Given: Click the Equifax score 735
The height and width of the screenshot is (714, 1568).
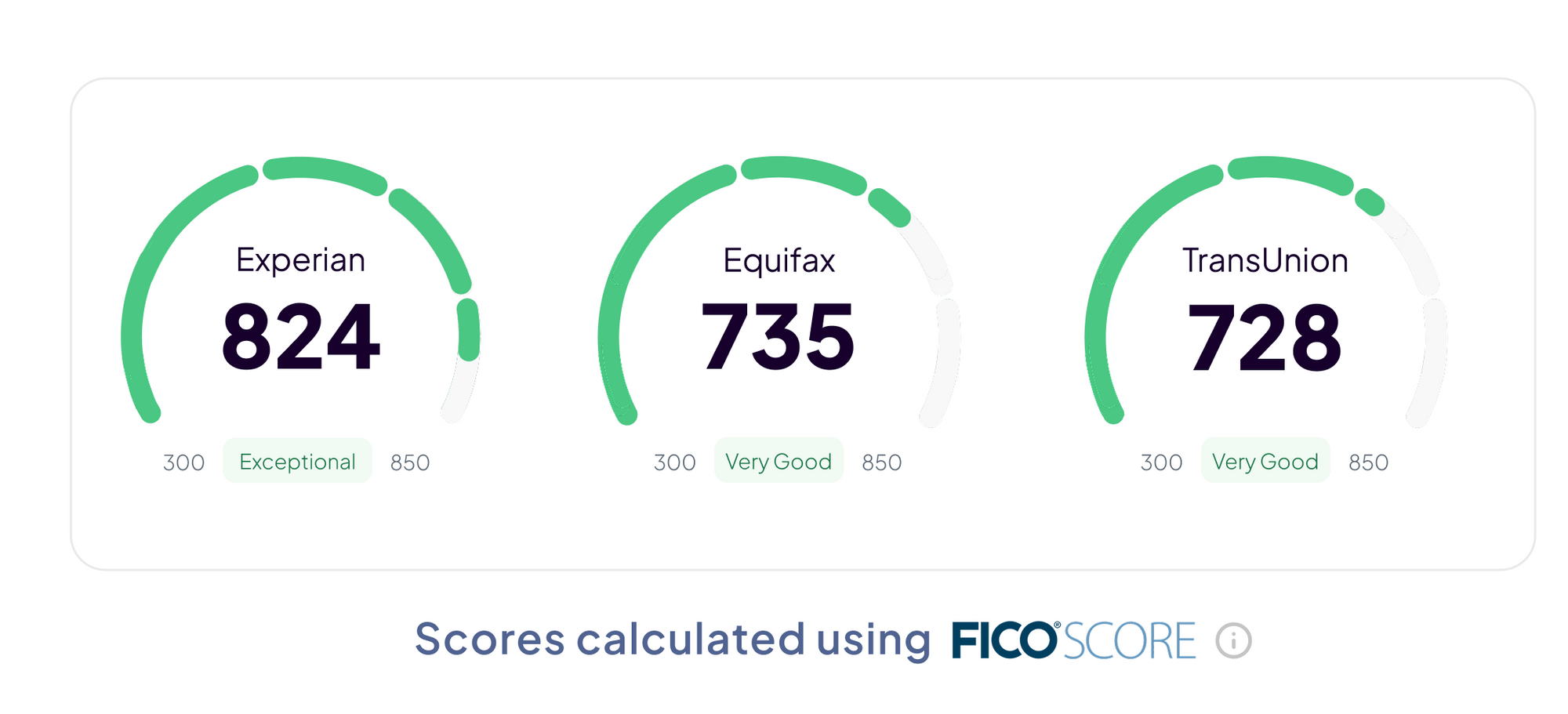Looking at the screenshot, I should point(778,337).
